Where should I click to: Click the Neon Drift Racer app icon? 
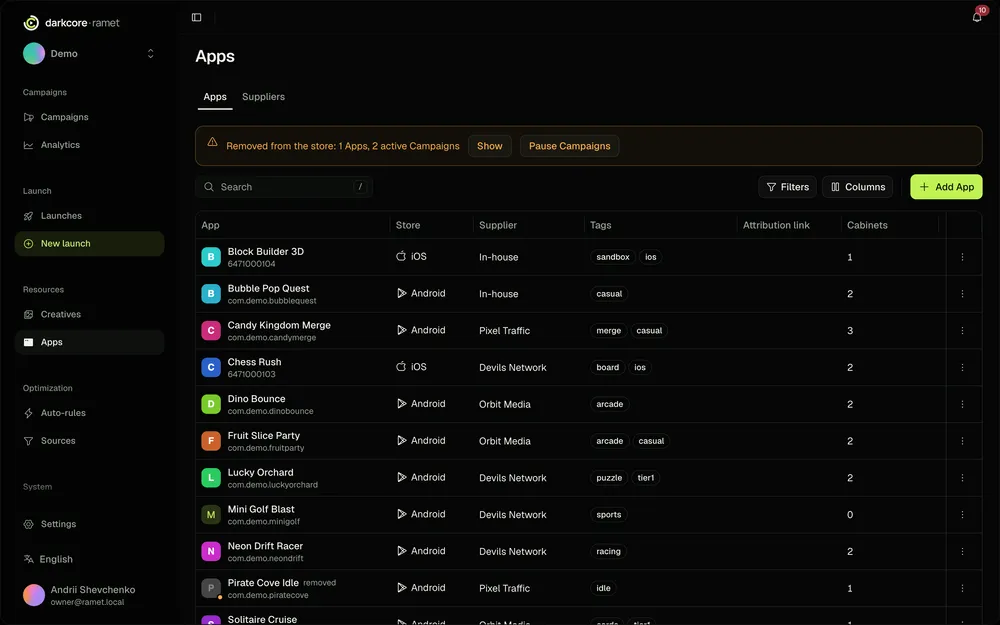click(211, 552)
